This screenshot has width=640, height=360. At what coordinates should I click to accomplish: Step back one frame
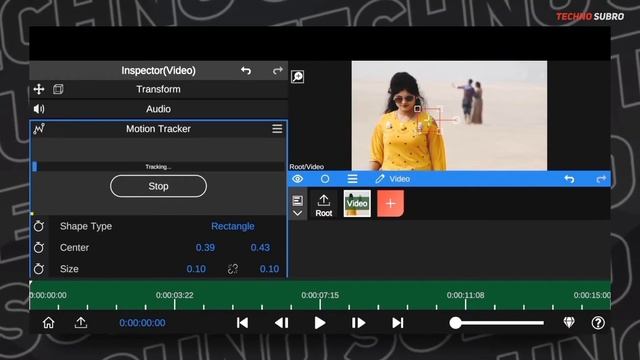pos(282,323)
